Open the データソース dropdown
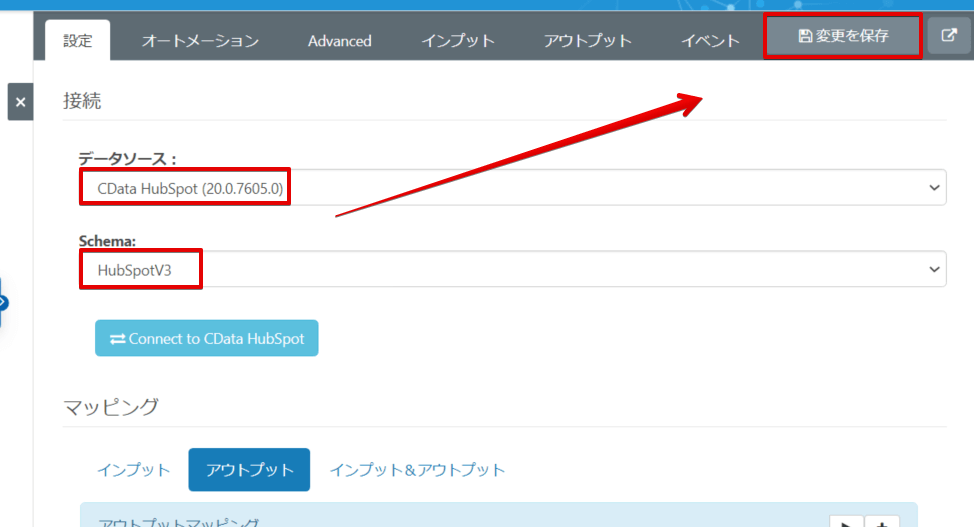 coord(512,187)
